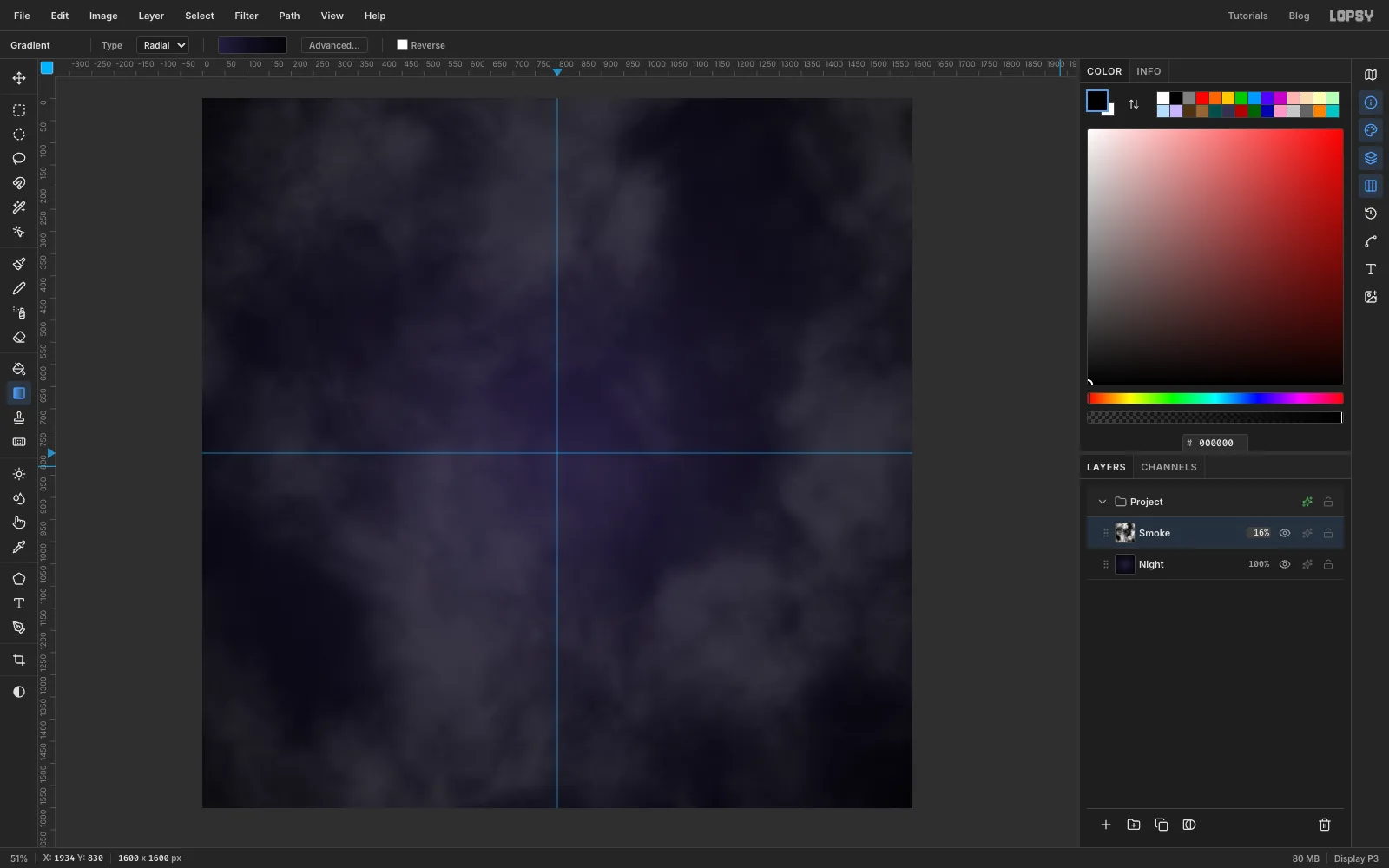Toggle the Info panel icon in sidebar

coord(1371,102)
